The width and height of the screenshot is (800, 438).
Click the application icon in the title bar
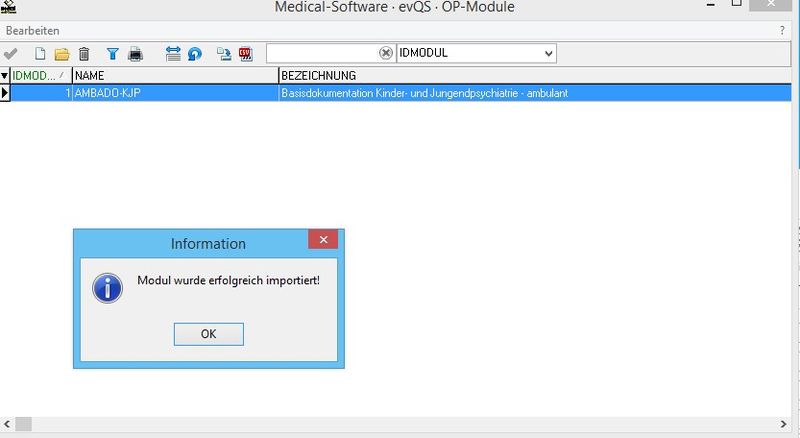[8, 7]
